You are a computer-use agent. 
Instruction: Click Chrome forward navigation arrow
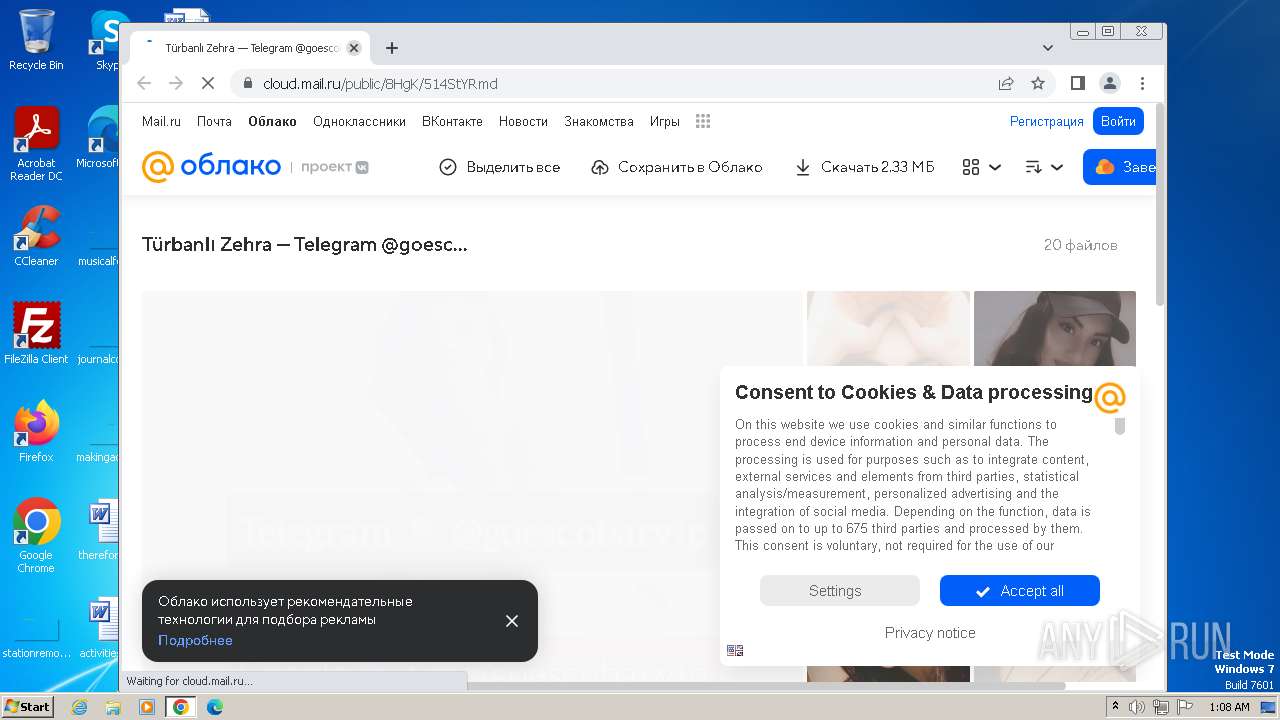click(176, 84)
